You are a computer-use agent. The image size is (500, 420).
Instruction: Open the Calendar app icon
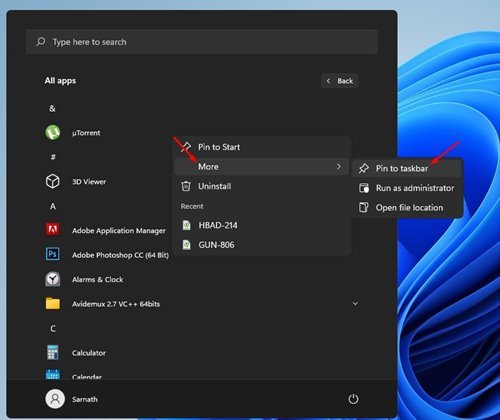(x=53, y=375)
